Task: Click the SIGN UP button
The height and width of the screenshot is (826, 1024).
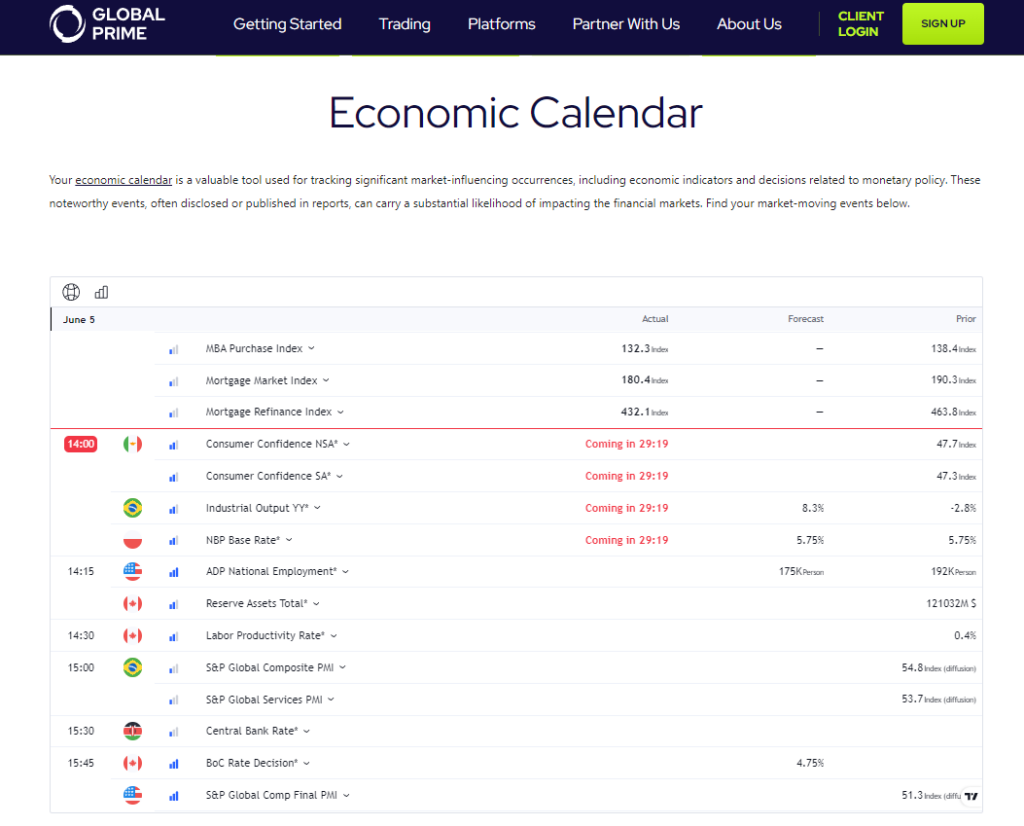Action: click(941, 23)
